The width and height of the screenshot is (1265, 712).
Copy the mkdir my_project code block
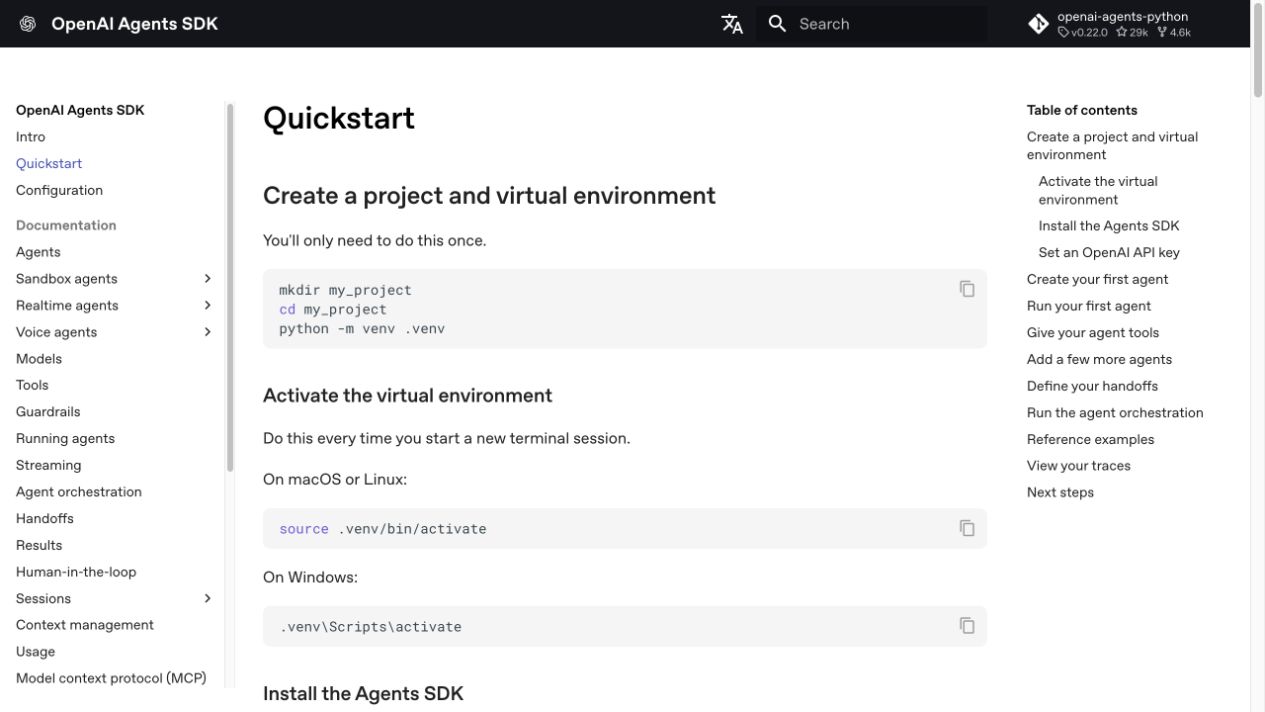coord(967,289)
